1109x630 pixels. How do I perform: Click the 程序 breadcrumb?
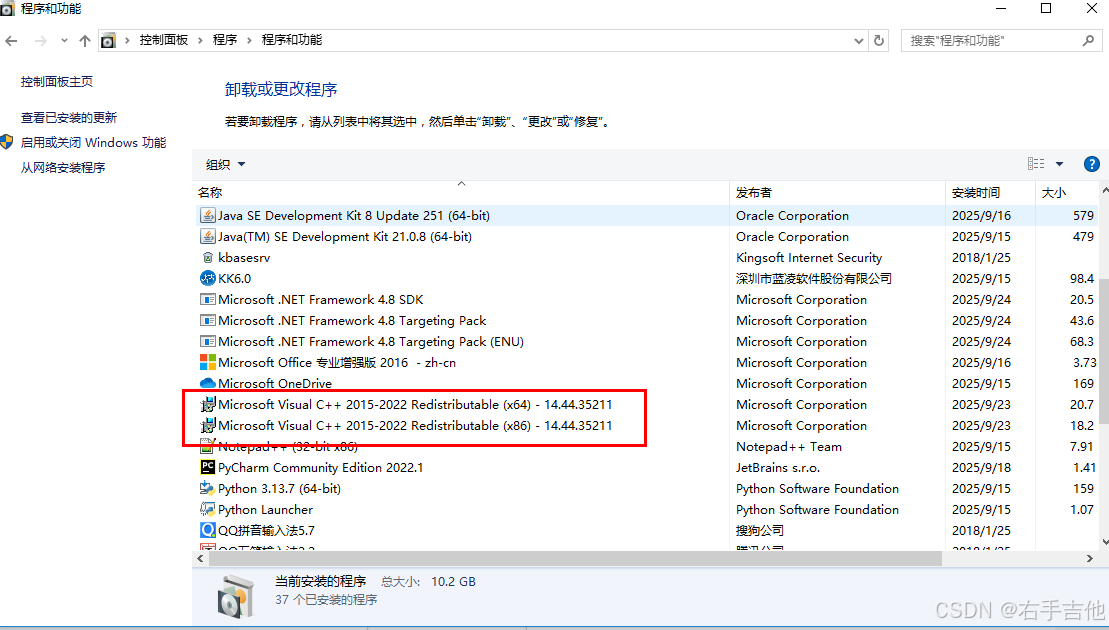225,40
